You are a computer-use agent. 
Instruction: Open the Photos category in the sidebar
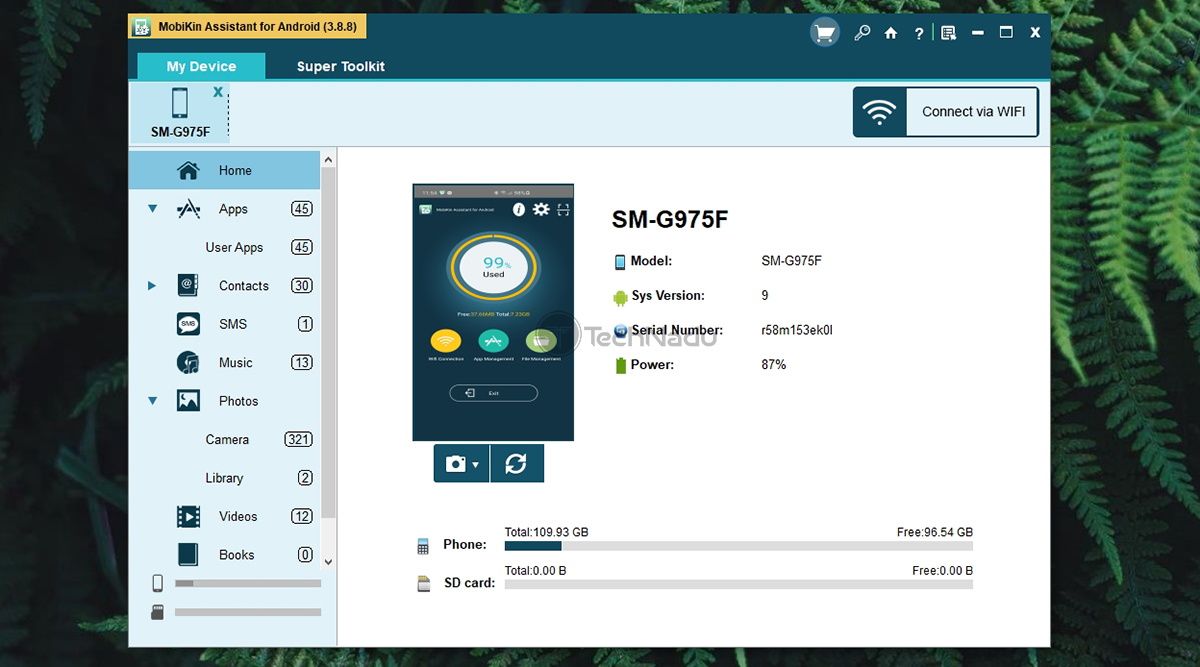(x=224, y=401)
